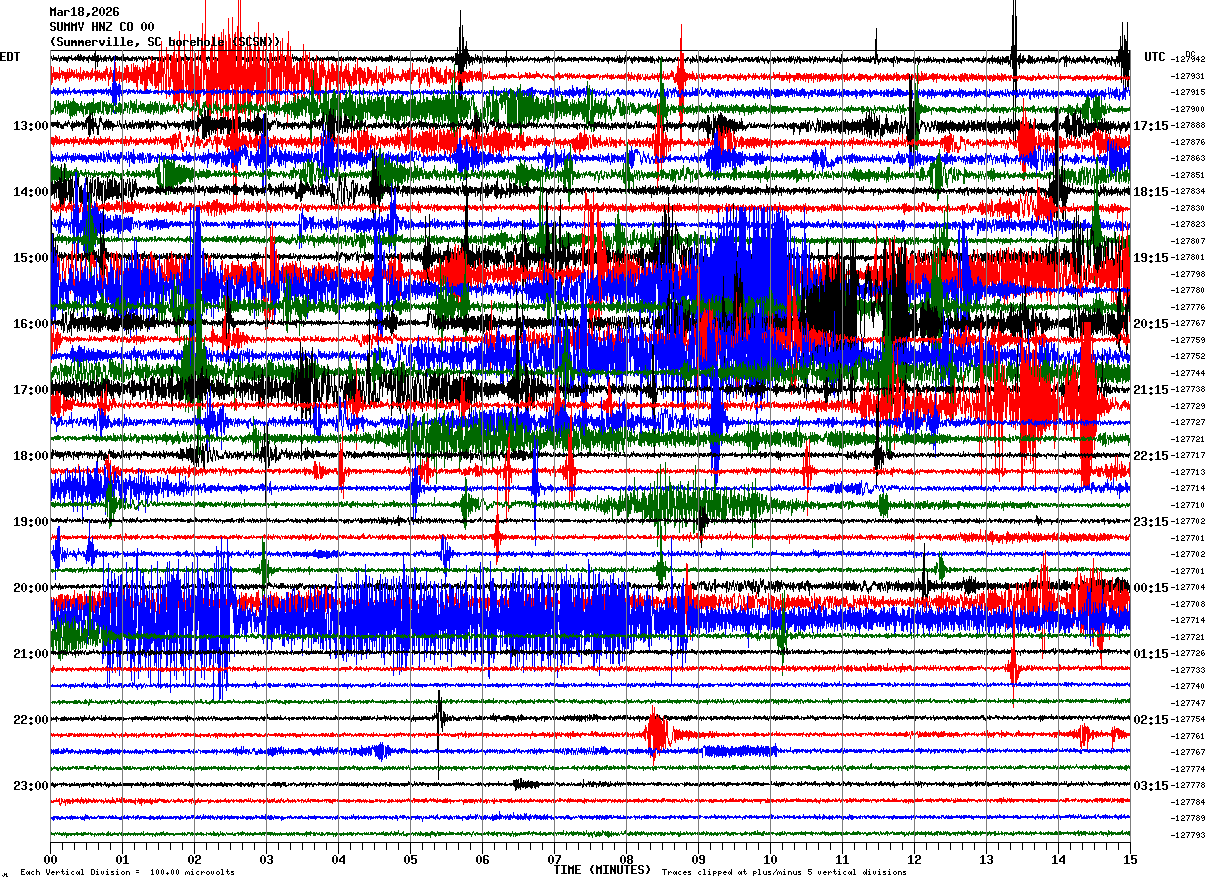Screen dimensions: 1210x886
Task: Click the 22:15 UTC time label
Action: tap(1151, 456)
